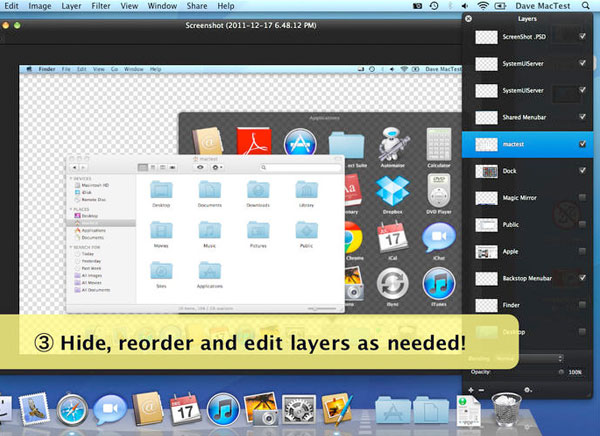600x436 pixels.
Task: Hide the ScreenShot .PSD layer via its checkbox
Action: (582, 36)
